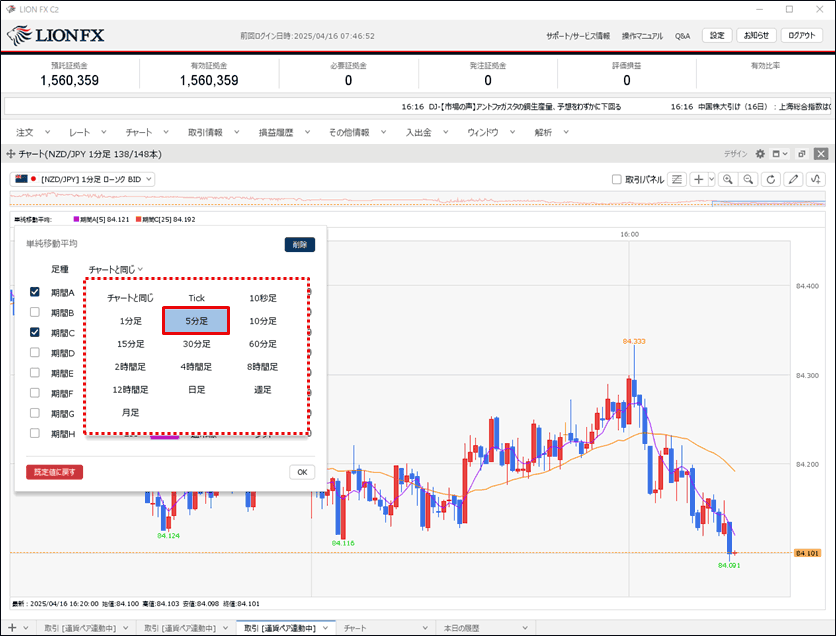Open the chevron on the 本日の履歴 tab
836x636 pixels.
525,628
